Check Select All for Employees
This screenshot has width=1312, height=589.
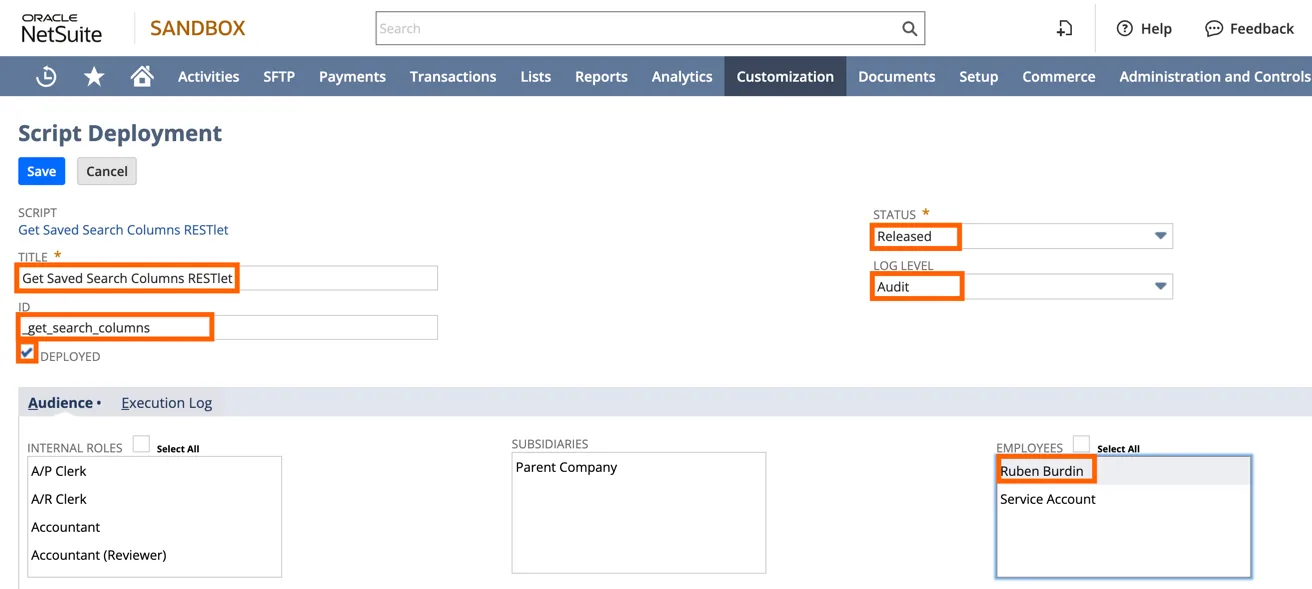coord(1081,444)
